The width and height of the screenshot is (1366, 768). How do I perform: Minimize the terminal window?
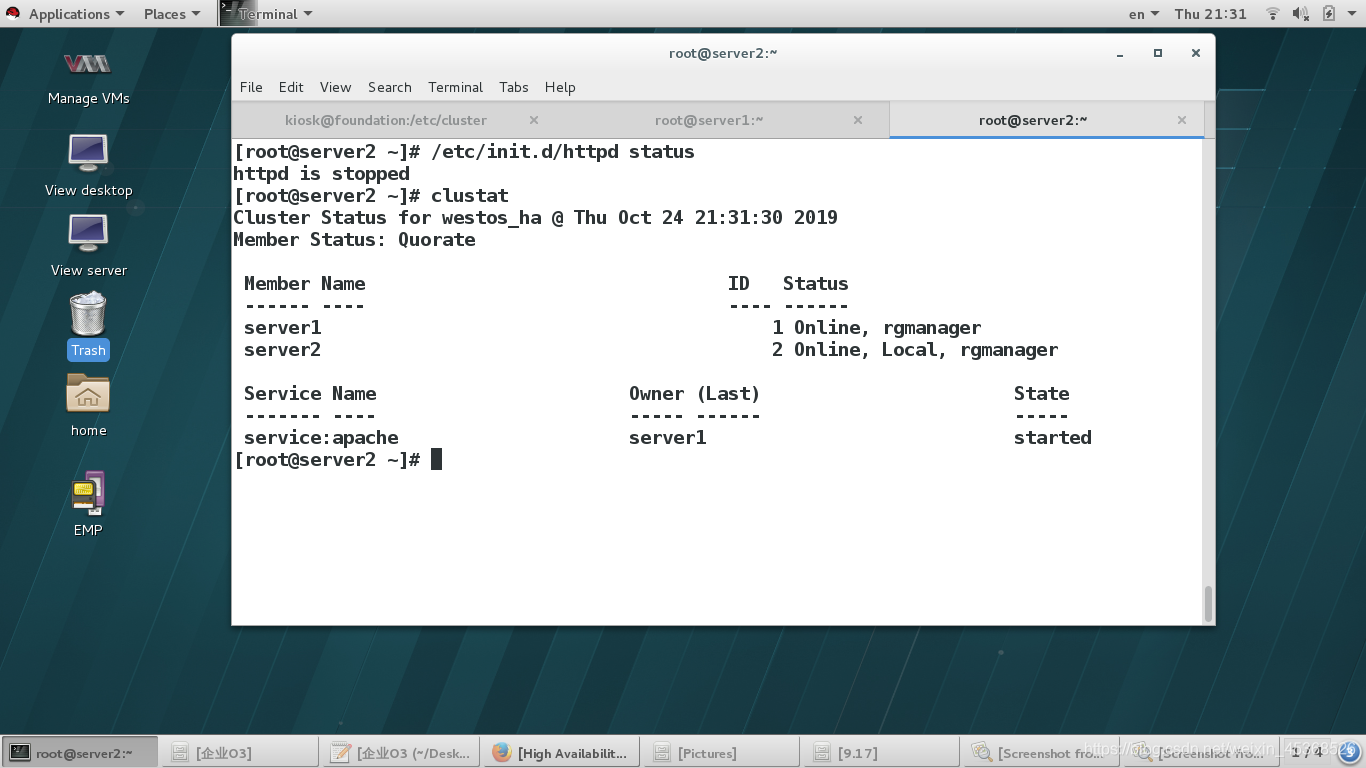click(1121, 53)
